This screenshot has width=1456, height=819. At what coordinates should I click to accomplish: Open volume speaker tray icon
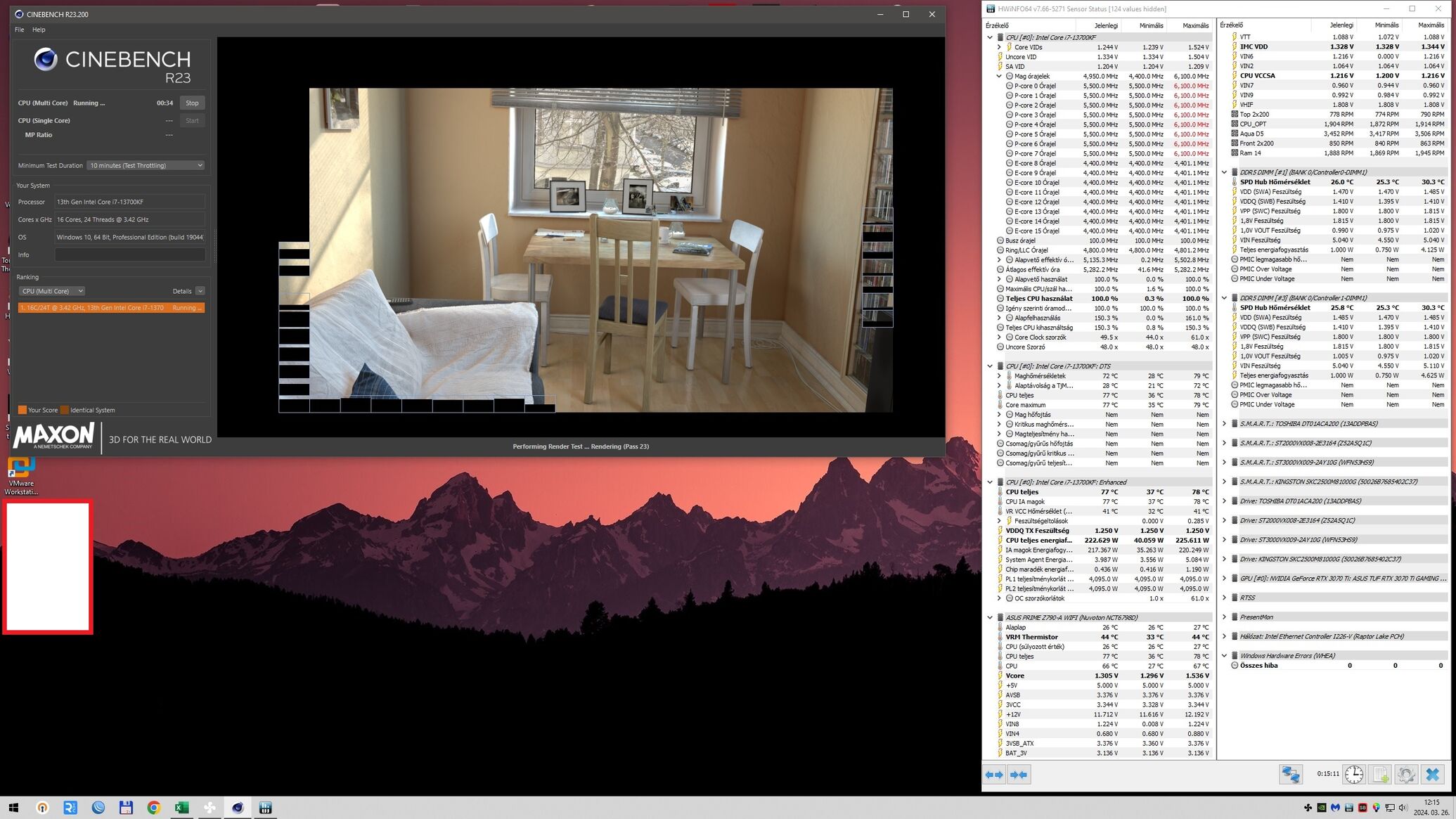tap(1403, 808)
